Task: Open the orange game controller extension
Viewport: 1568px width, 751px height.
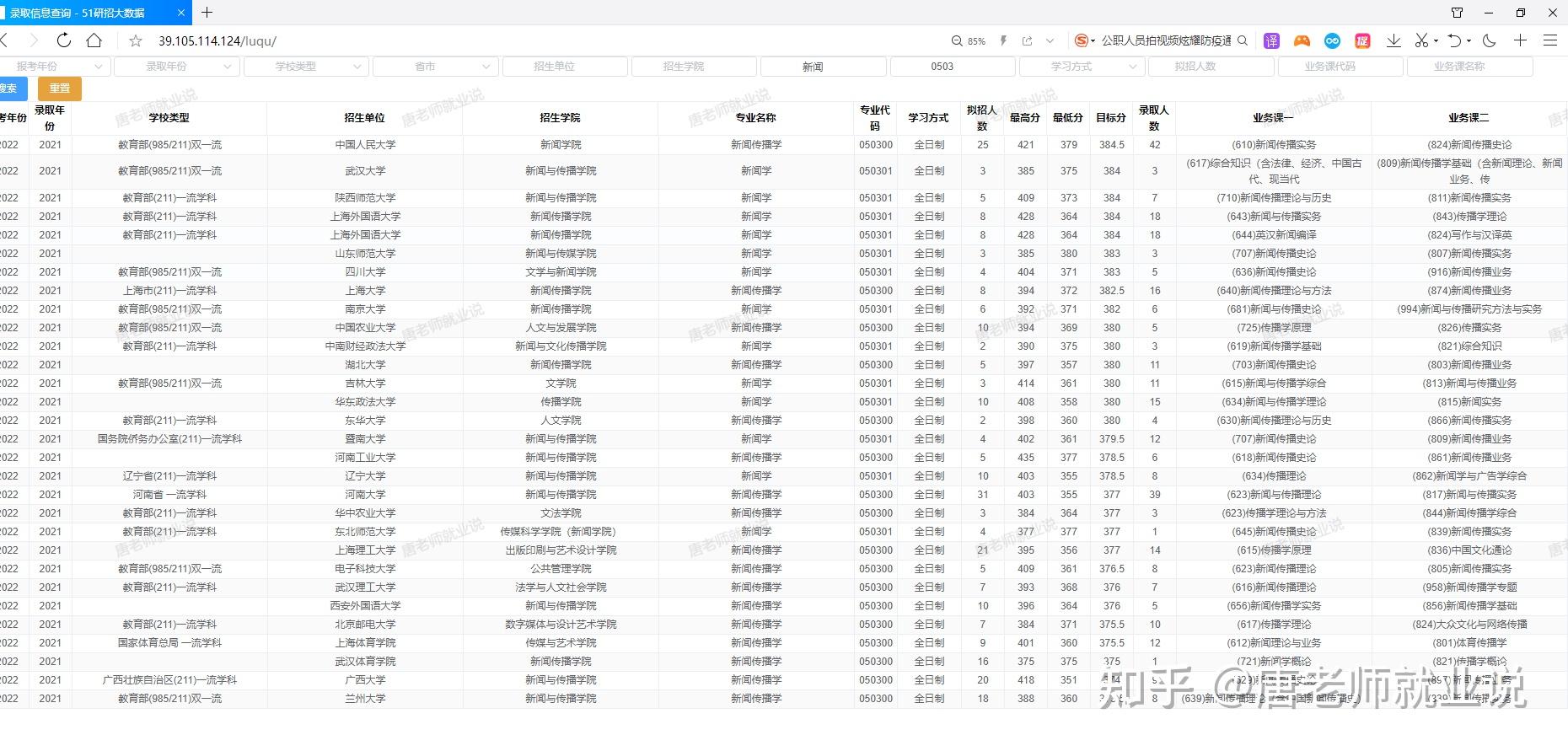Action: click(x=1302, y=40)
